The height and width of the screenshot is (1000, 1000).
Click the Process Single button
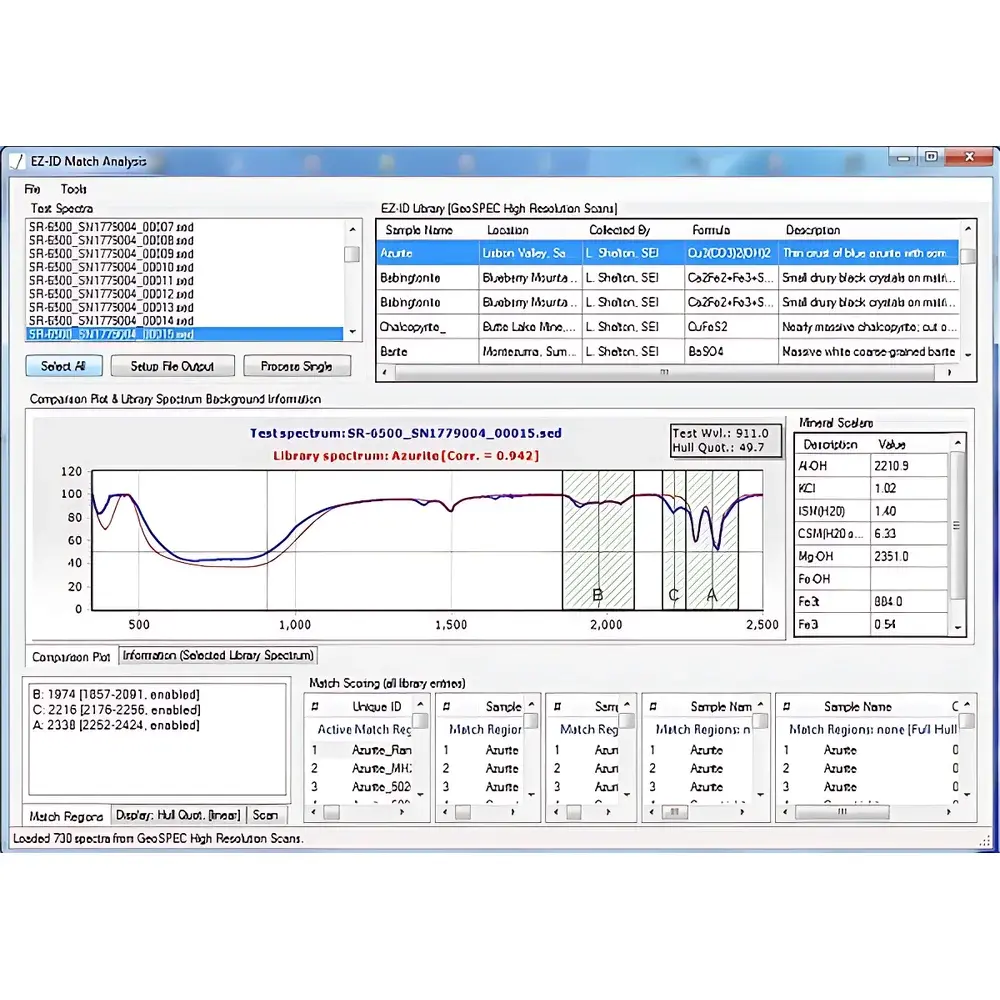[297, 366]
